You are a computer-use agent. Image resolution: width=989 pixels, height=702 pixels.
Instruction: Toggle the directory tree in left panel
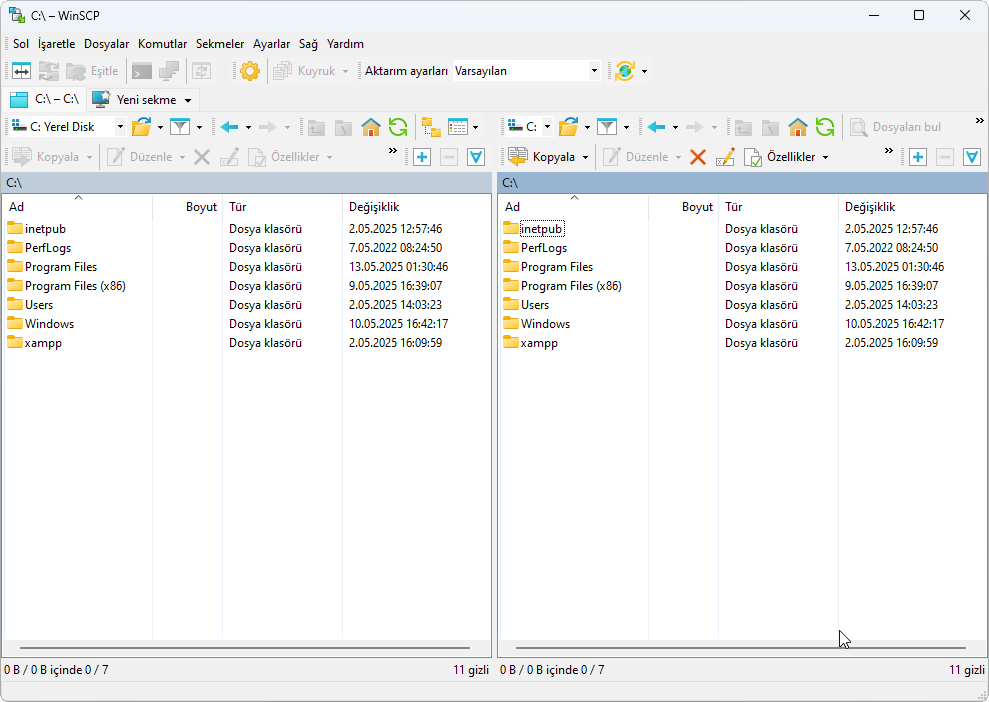(431, 127)
